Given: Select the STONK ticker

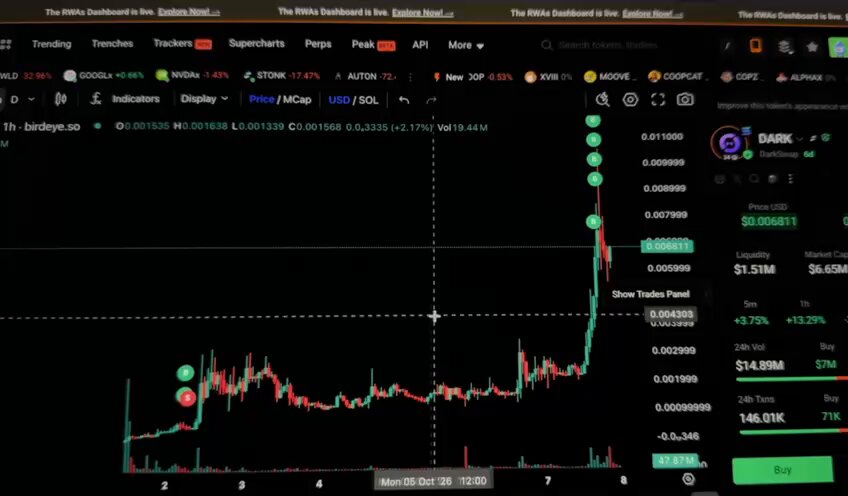Looking at the screenshot, I should point(282,76).
